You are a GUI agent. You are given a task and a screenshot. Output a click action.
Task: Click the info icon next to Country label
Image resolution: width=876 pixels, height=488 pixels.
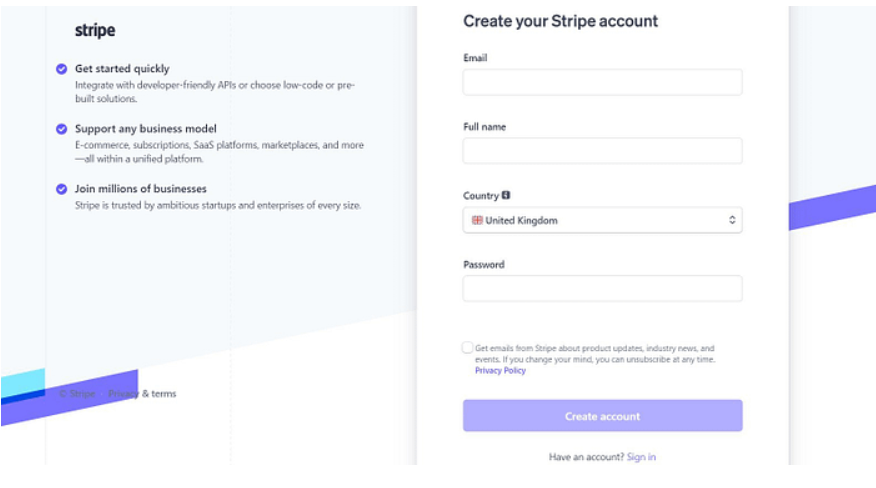506,195
